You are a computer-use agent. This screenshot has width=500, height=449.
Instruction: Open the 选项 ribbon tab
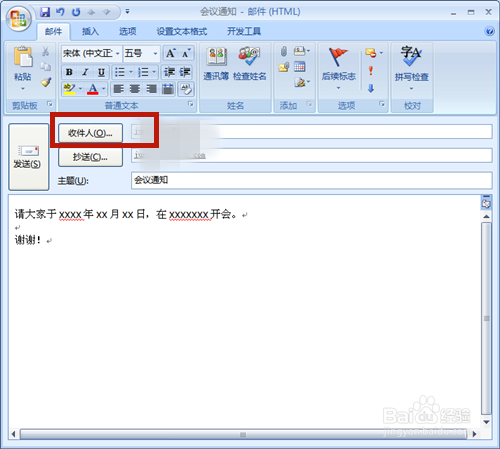(x=128, y=31)
